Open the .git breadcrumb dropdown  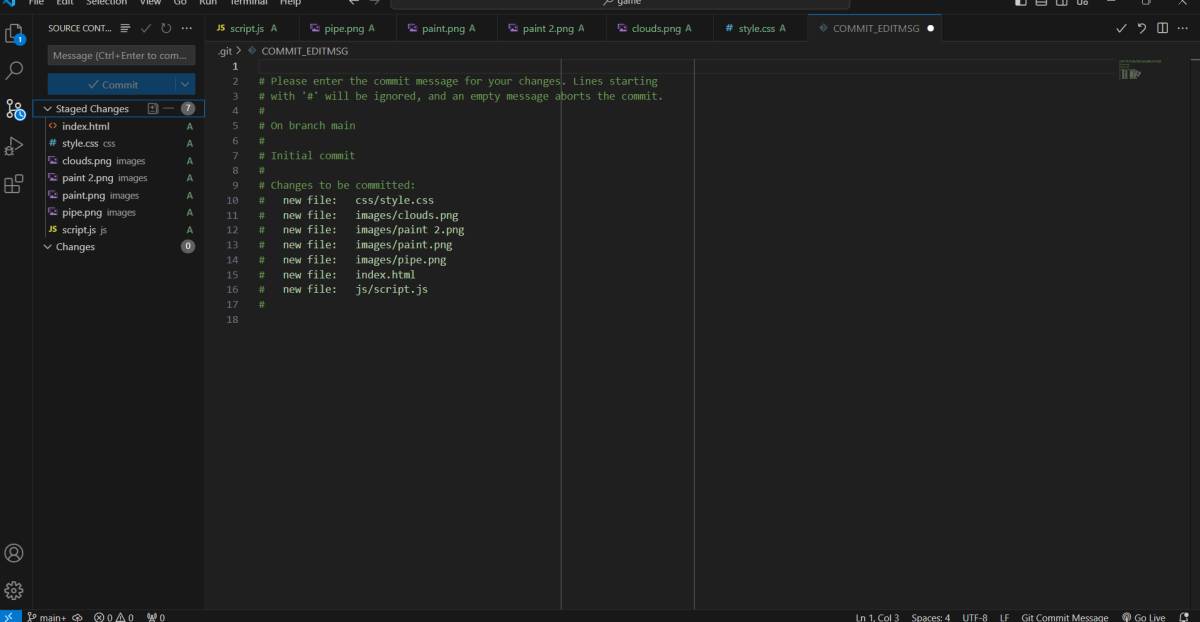click(224, 50)
